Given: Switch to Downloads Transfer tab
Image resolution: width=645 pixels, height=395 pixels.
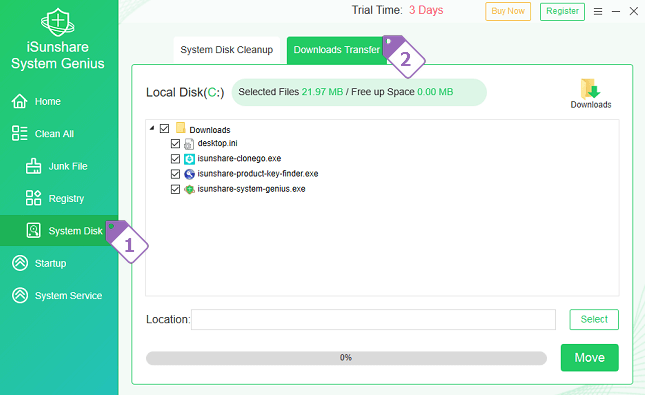Looking at the screenshot, I should 336,50.
